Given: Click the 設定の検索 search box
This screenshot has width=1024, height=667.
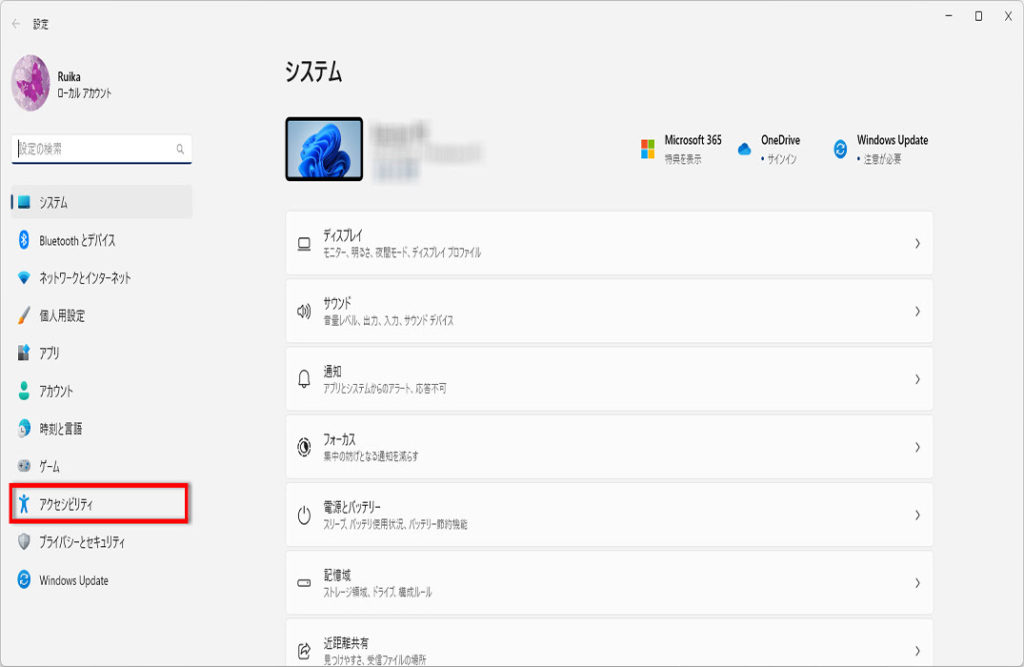Looking at the screenshot, I should (x=95, y=149).
